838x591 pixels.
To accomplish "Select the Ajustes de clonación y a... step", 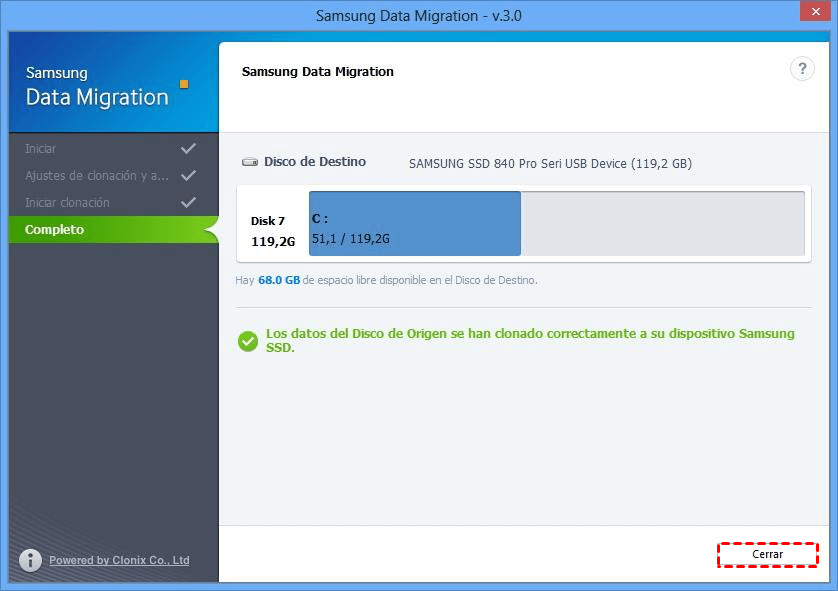I will (113, 175).
